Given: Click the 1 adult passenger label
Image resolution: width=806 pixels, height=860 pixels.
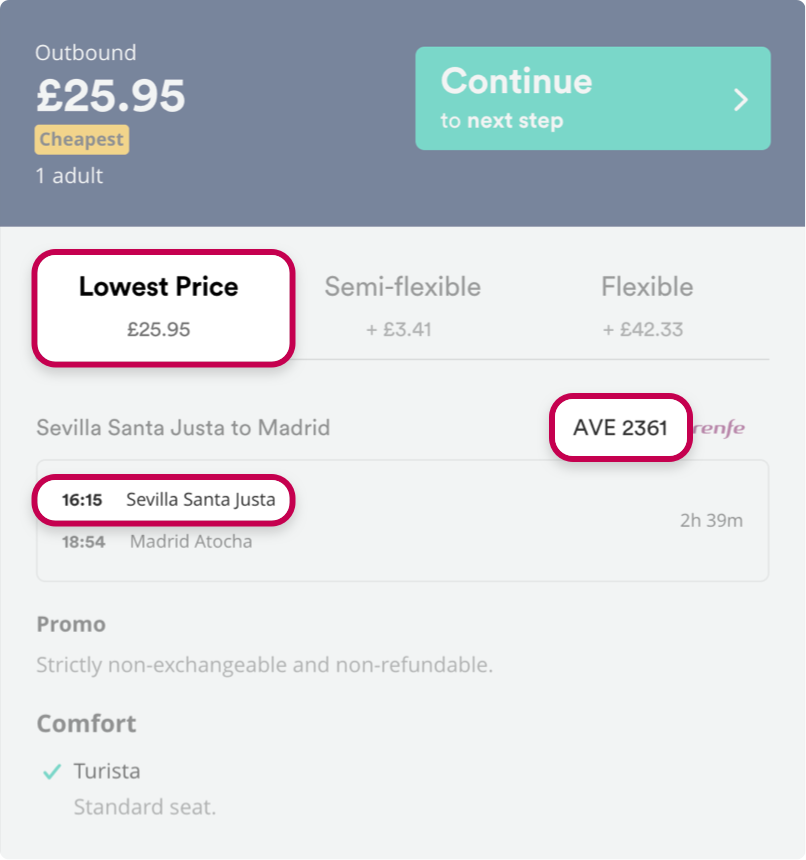Looking at the screenshot, I should (x=69, y=176).
